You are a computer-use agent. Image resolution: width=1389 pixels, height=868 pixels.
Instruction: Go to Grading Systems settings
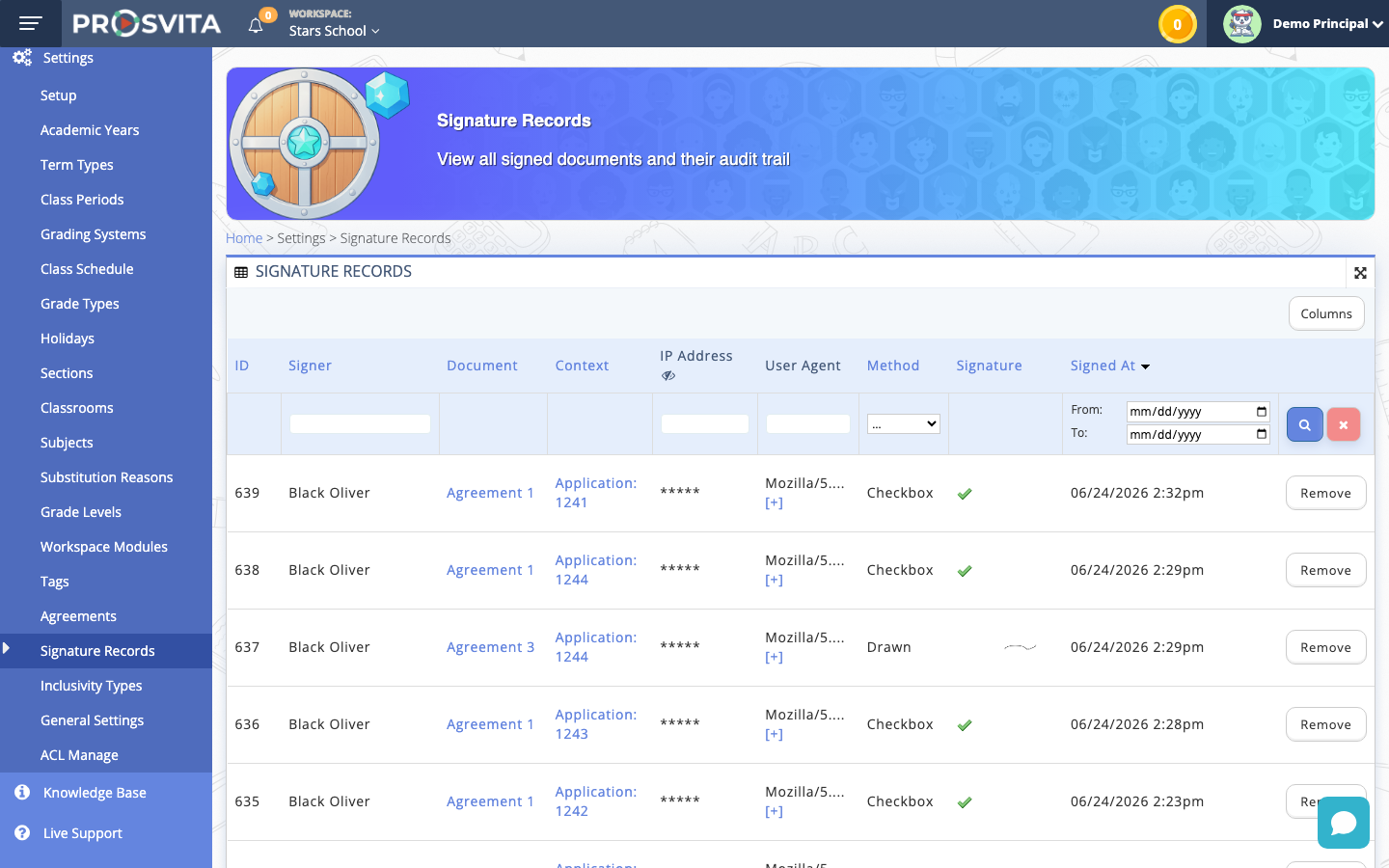tap(93, 234)
